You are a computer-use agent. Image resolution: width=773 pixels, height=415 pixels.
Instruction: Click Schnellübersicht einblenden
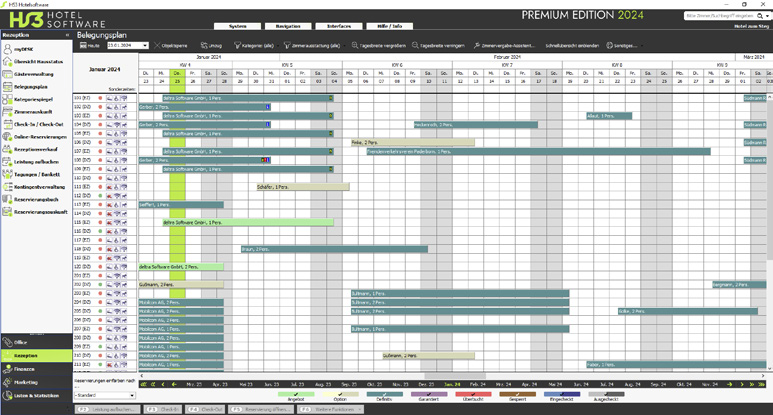[x=572, y=45]
